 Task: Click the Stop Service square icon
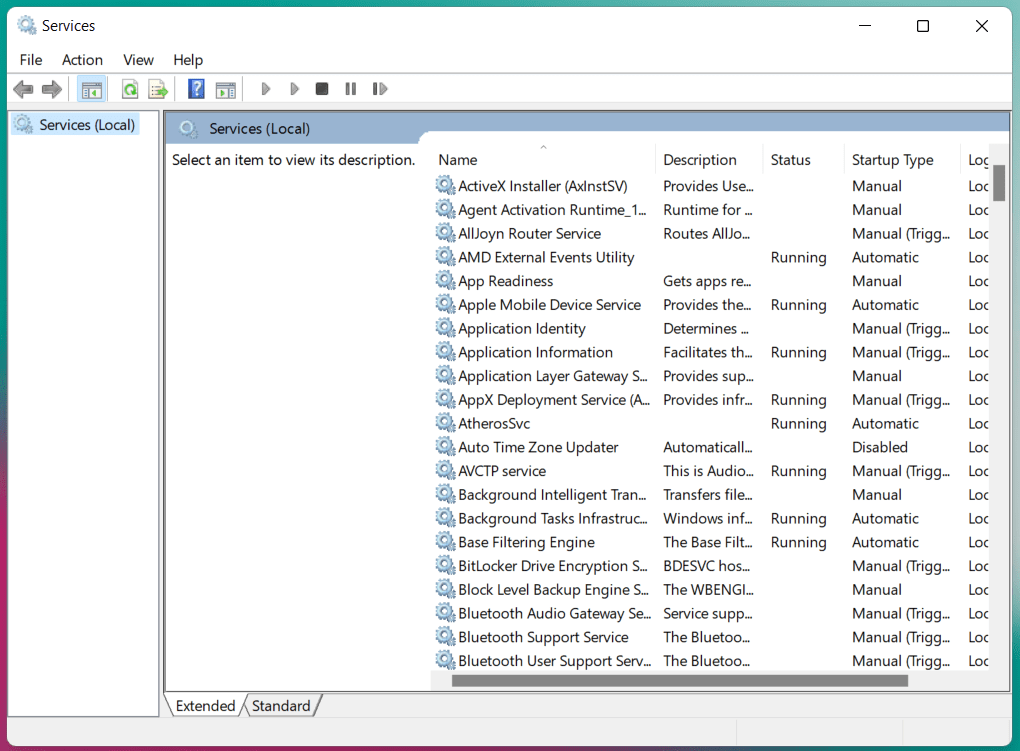click(x=322, y=89)
